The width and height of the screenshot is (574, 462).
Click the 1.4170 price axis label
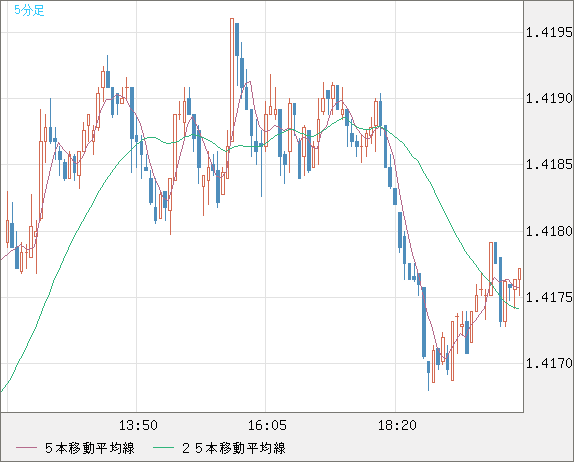(549, 363)
